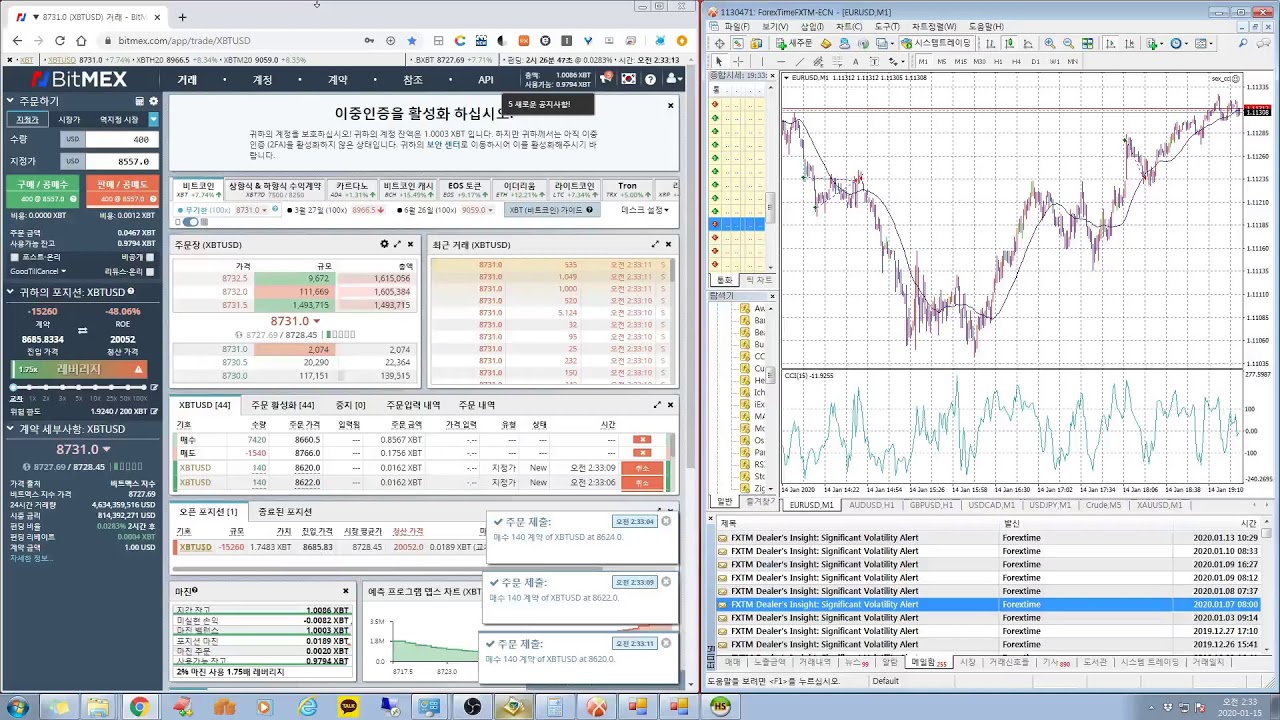The height and width of the screenshot is (720, 1280).
Task: Bookmark the page with Chrome star icon
Action: coord(411,40)
